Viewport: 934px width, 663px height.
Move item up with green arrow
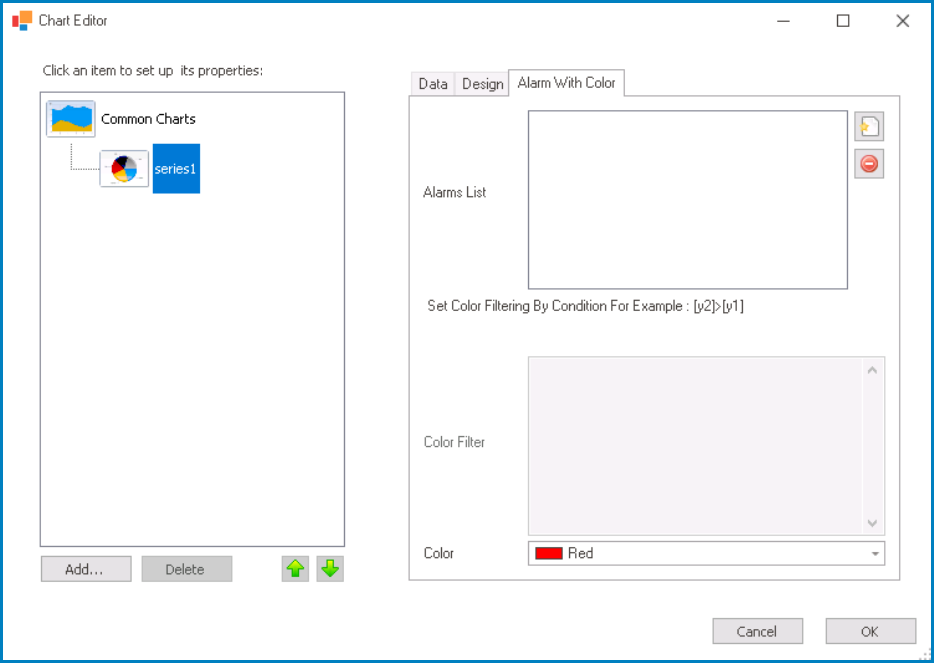295,569
